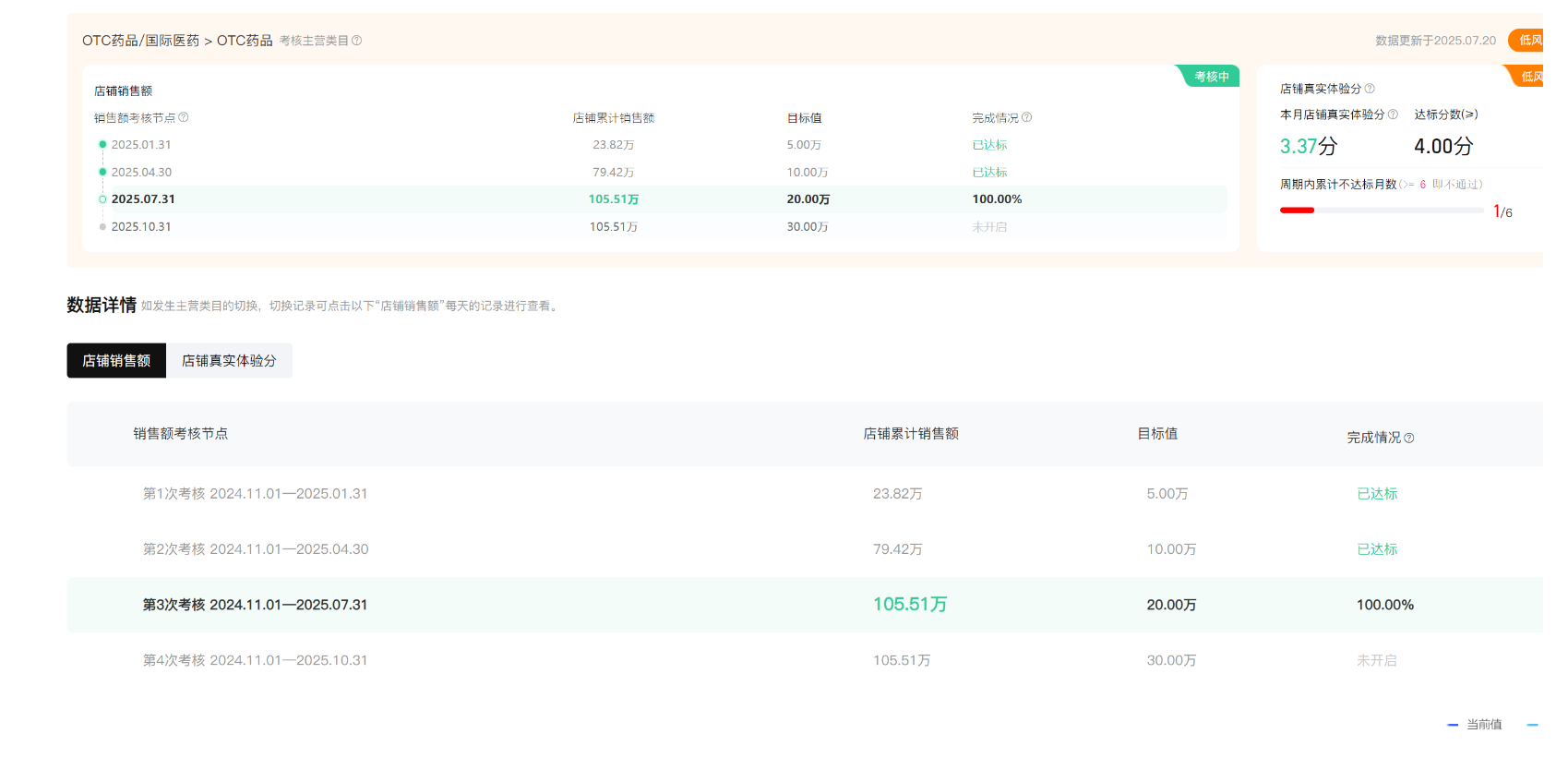Click help icon beside 本月店铺真实体验分
Viewport: 1568px width, 770px height.
(x=1393, y=114)
